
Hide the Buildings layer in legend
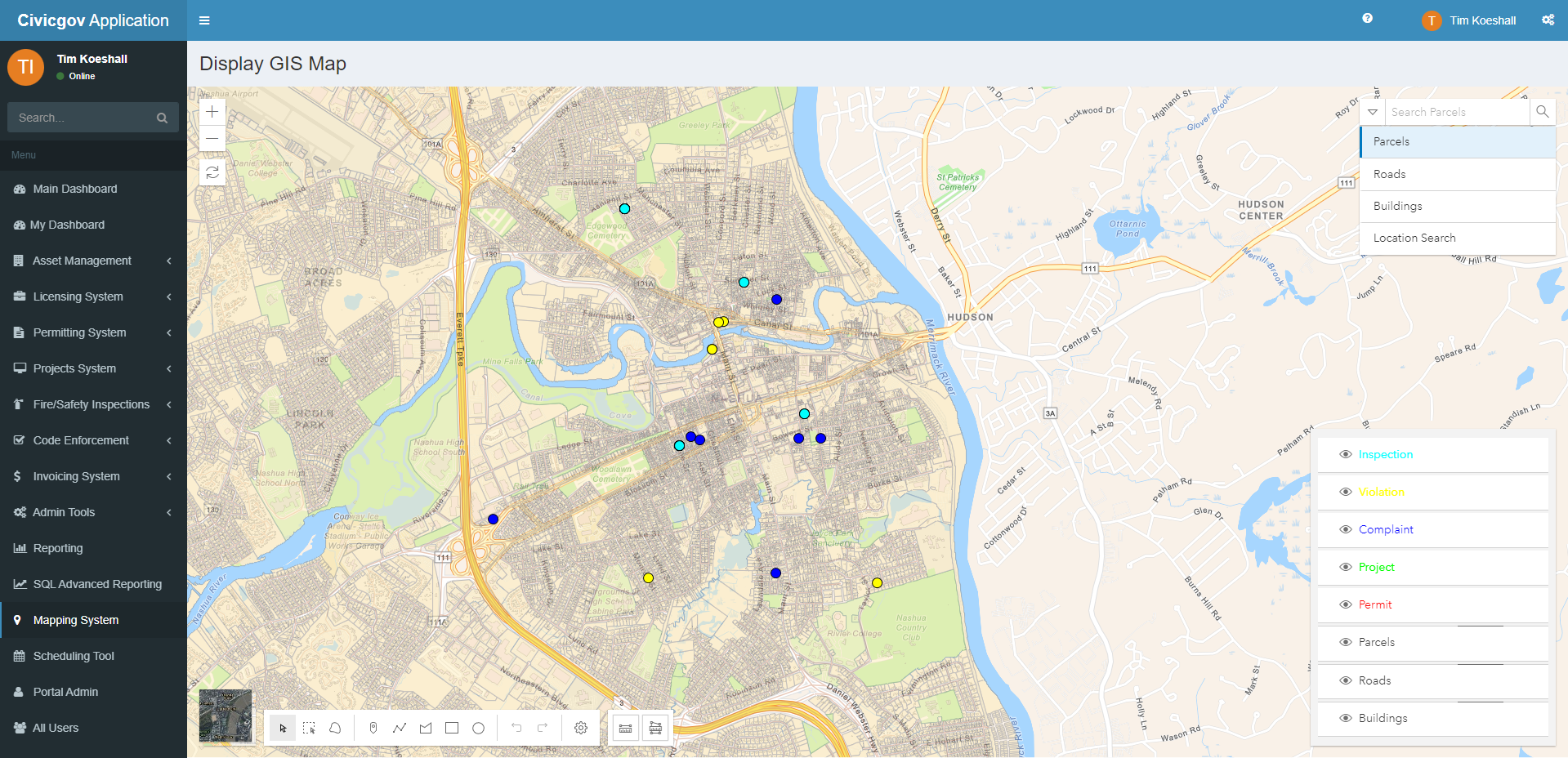[x=1345, y=718]
